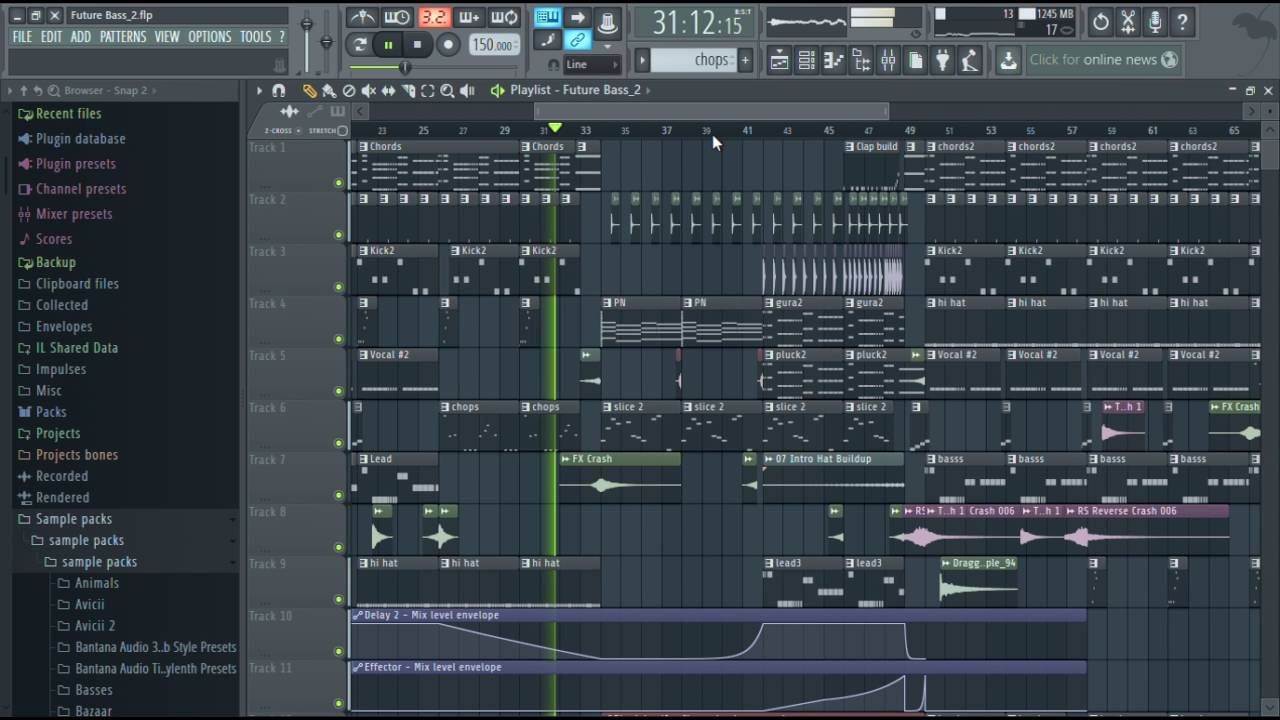
Task: Open the VIEW menu
Action: pos(167,37)
